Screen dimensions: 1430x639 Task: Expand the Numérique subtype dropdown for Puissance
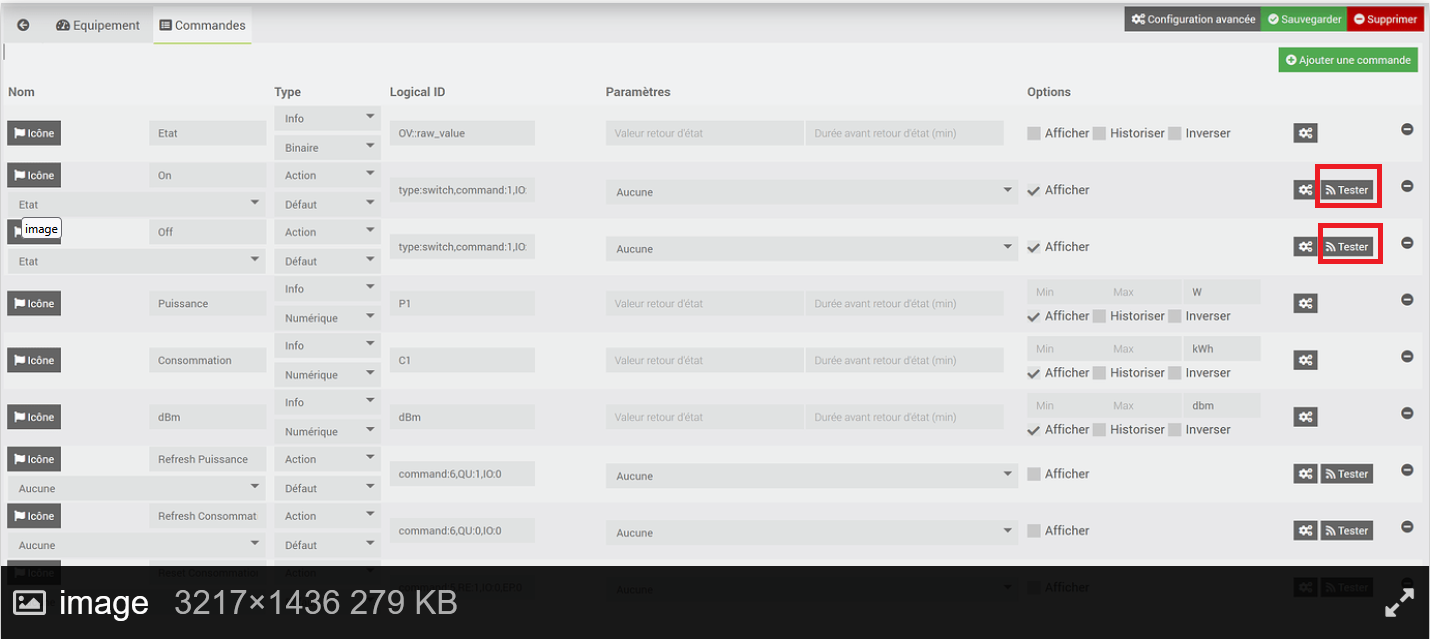point(327,318)
